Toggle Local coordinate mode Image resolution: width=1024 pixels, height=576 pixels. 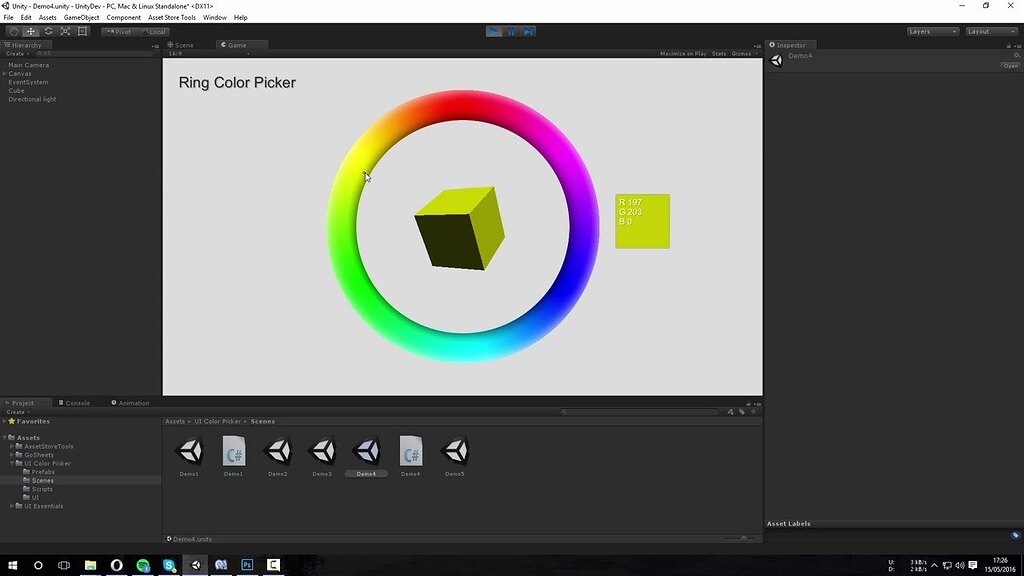pos(155,31)
